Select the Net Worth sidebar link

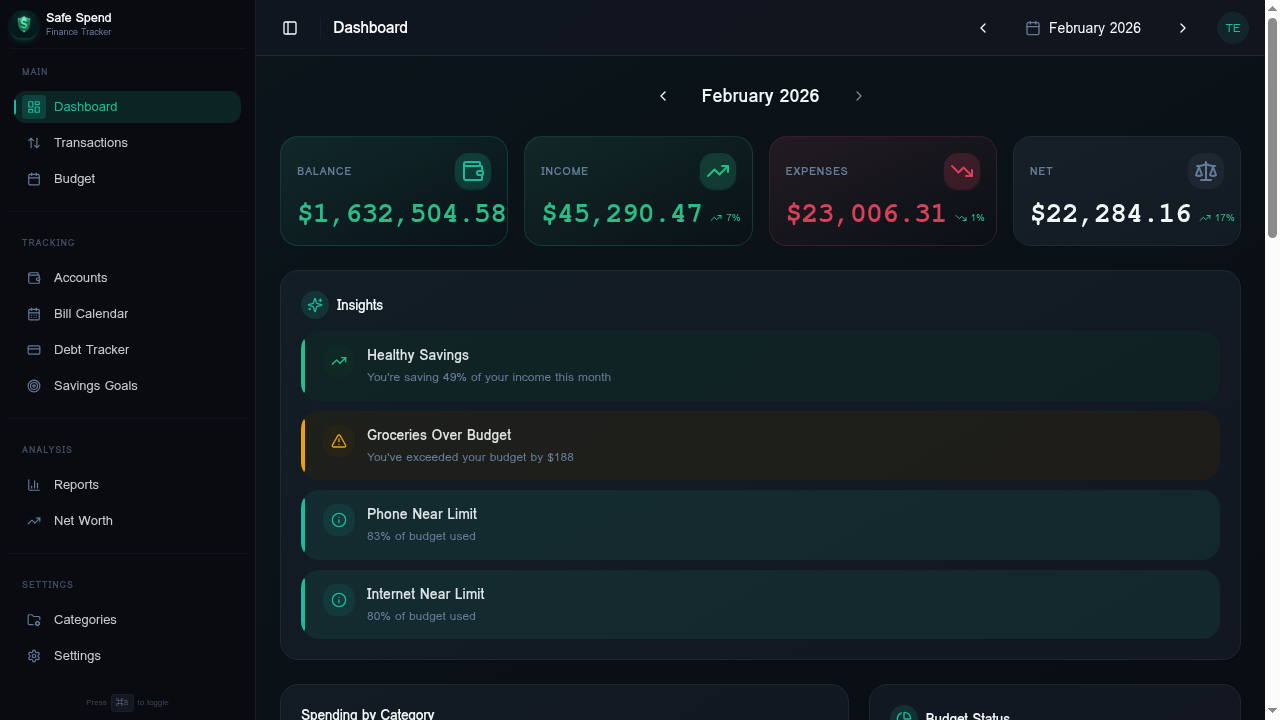[x=83, y=520]
